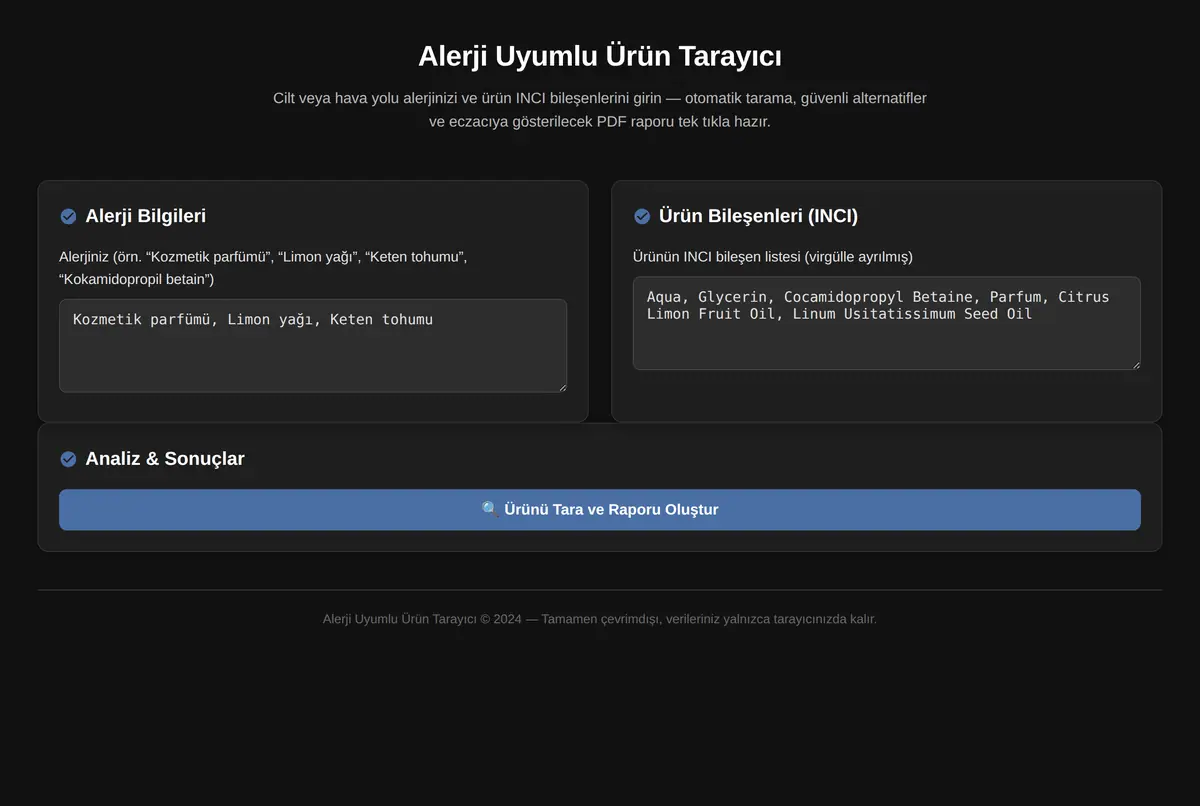Click the Ürün Bileşenleri (INCI) heading
The height and width of the screenshot is (806, 1200).
click(x=758, y=216)
